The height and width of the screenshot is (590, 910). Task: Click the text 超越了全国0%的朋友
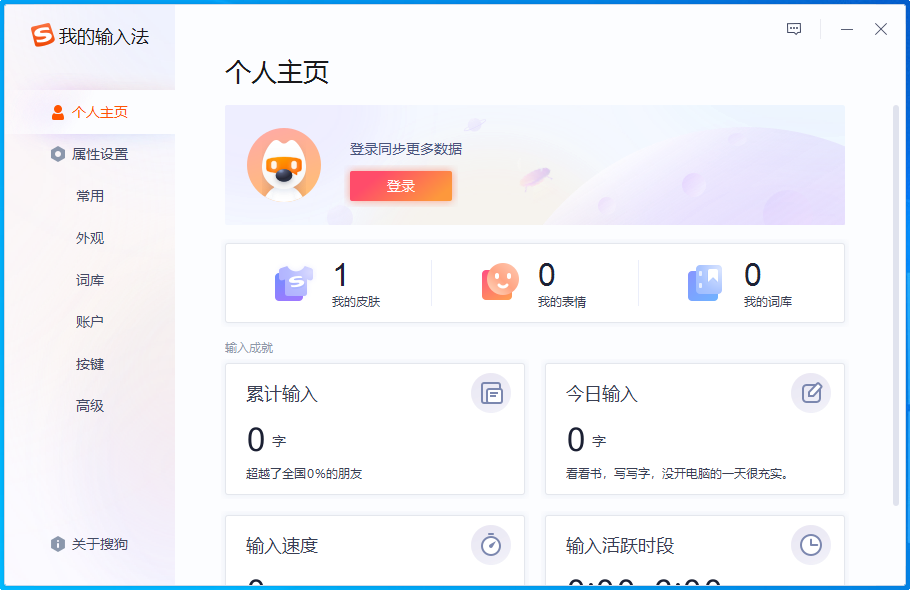[304, 474]
